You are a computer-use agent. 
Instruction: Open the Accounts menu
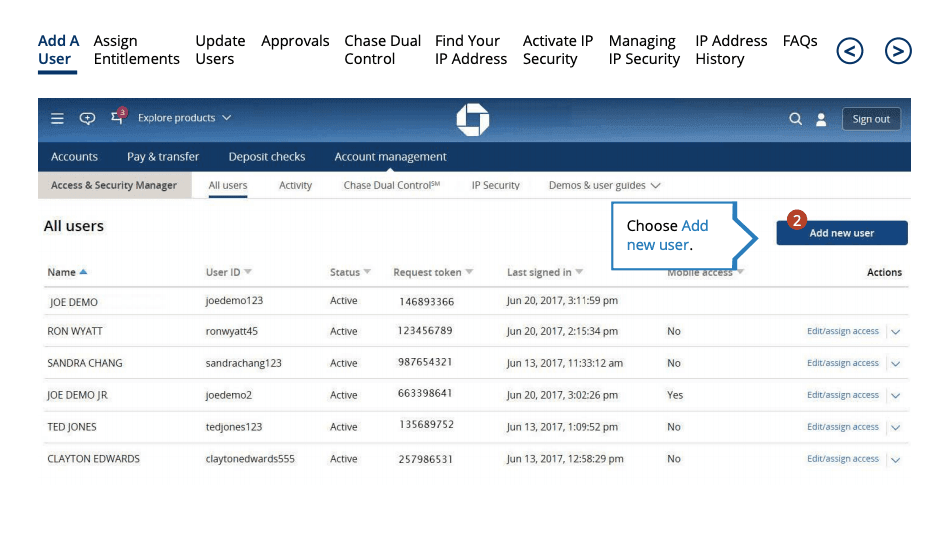coord(74,156)
